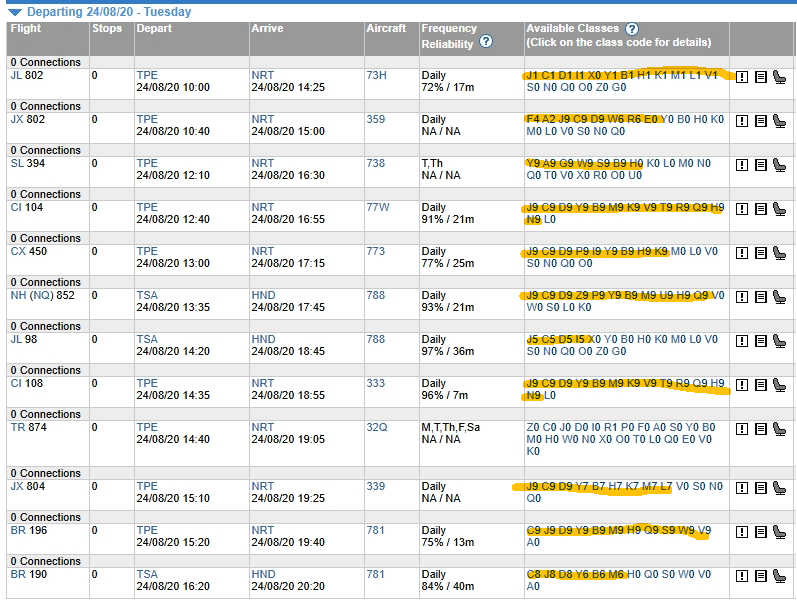
Task: Open info alert icon for JL 802
Action: pos(742,77)
